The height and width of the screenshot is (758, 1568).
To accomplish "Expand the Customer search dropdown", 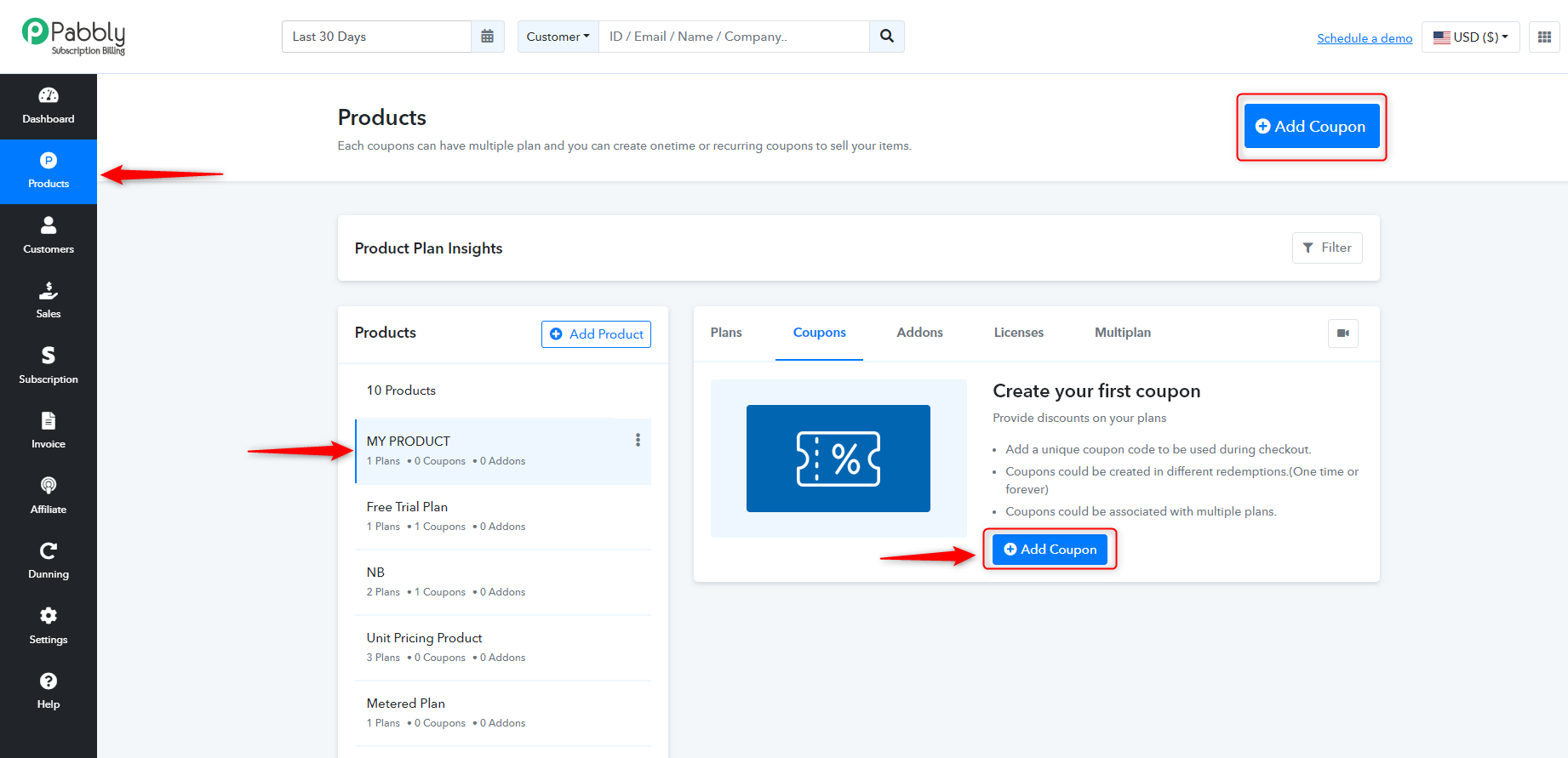I will click(558, 37).
